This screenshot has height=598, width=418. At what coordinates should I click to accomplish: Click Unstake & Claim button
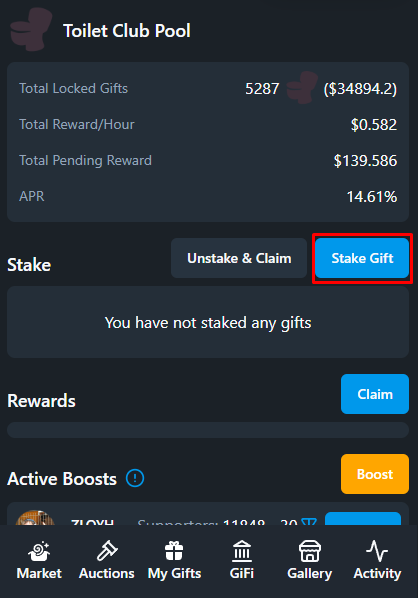pos(239,258)
